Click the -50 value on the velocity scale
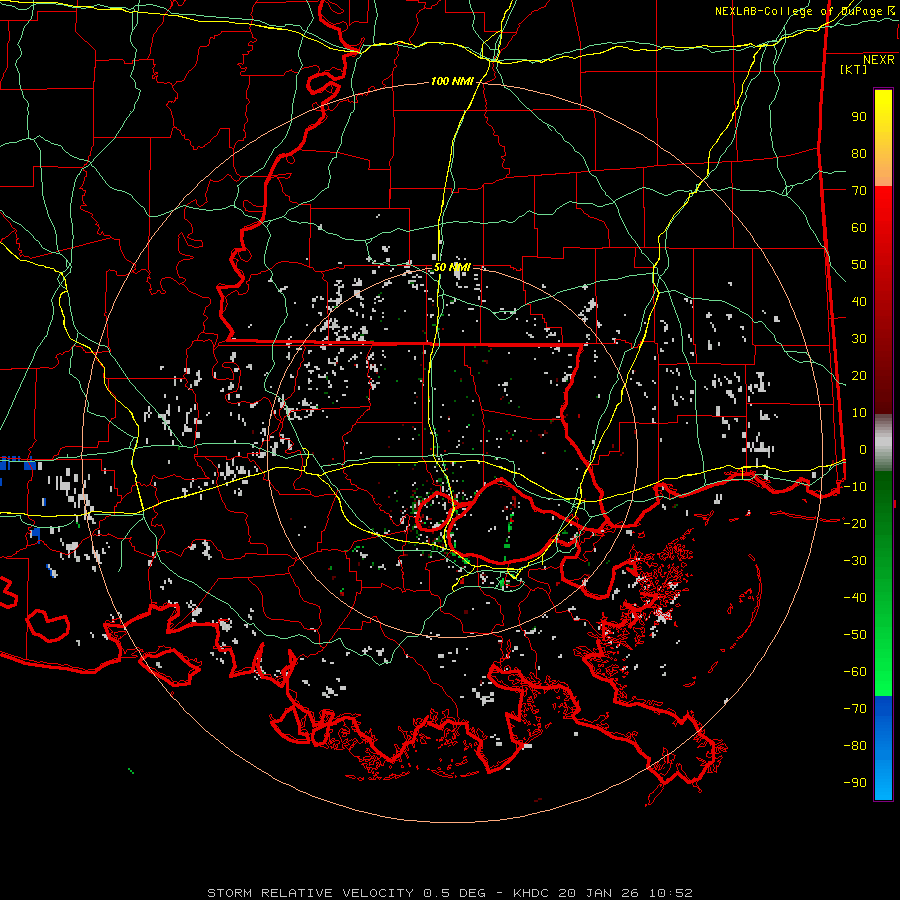Screen dimensions: 900x900 pyautogui.click(x=855, y=635)
